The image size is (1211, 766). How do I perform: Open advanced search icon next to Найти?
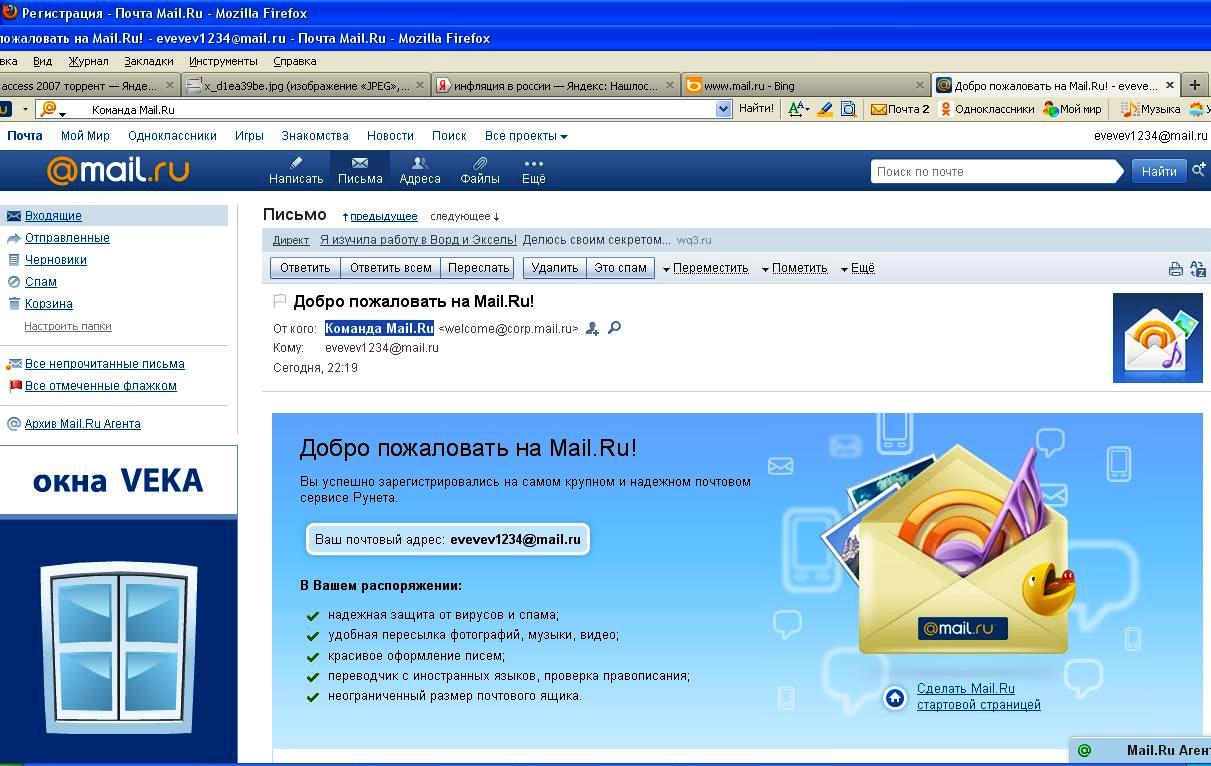(x=1199, y=171)
